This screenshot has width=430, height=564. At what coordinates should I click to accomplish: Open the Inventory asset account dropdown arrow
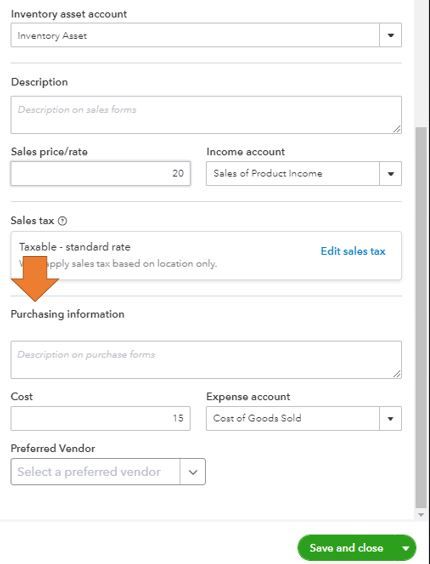(x=390, y=35)
